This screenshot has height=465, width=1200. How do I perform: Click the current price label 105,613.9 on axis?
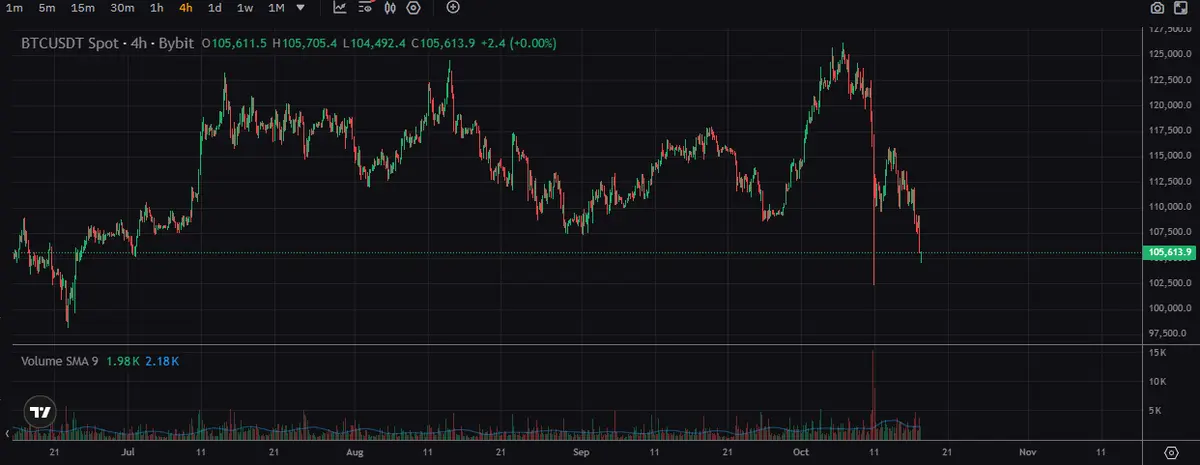click(x=1169, y=254)
